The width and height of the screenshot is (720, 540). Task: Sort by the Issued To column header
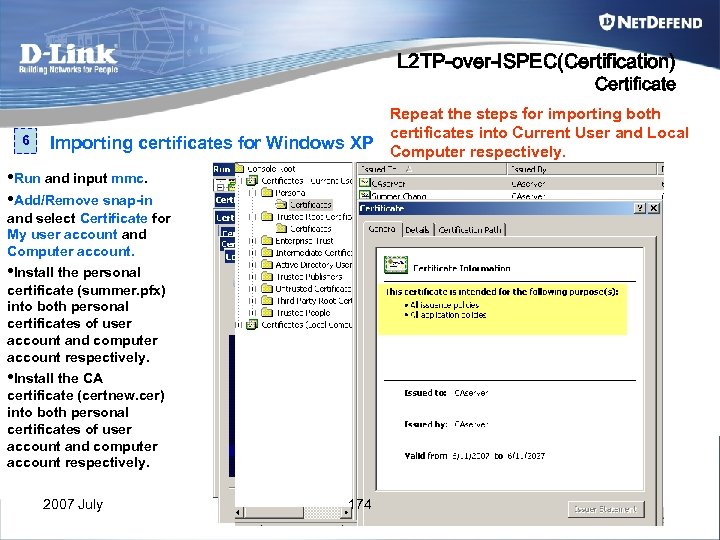tap(432, 169)
